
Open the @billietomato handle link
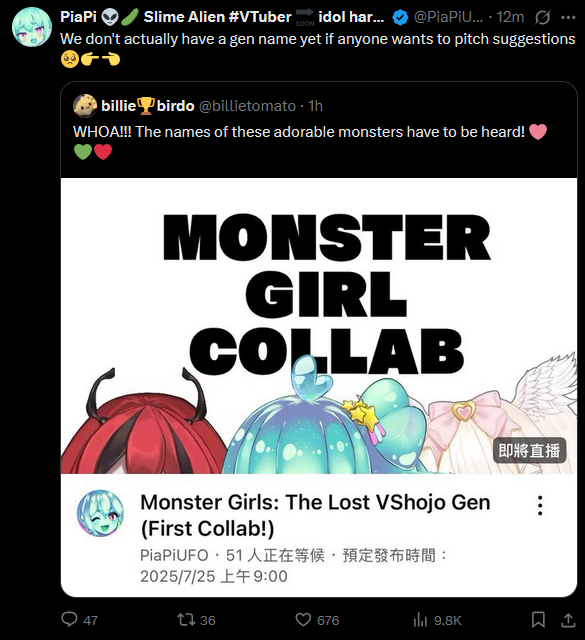point(247,106)
